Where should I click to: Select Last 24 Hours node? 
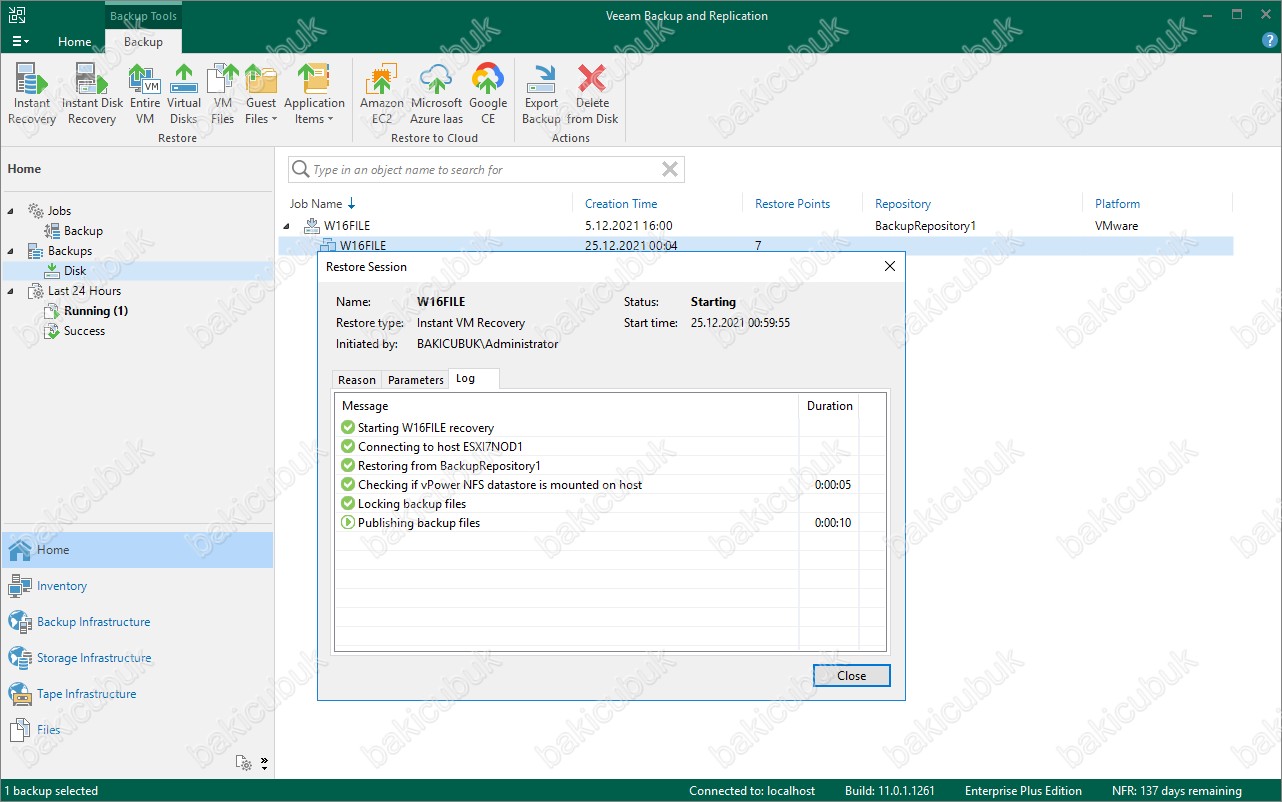(x=84, y=291)
